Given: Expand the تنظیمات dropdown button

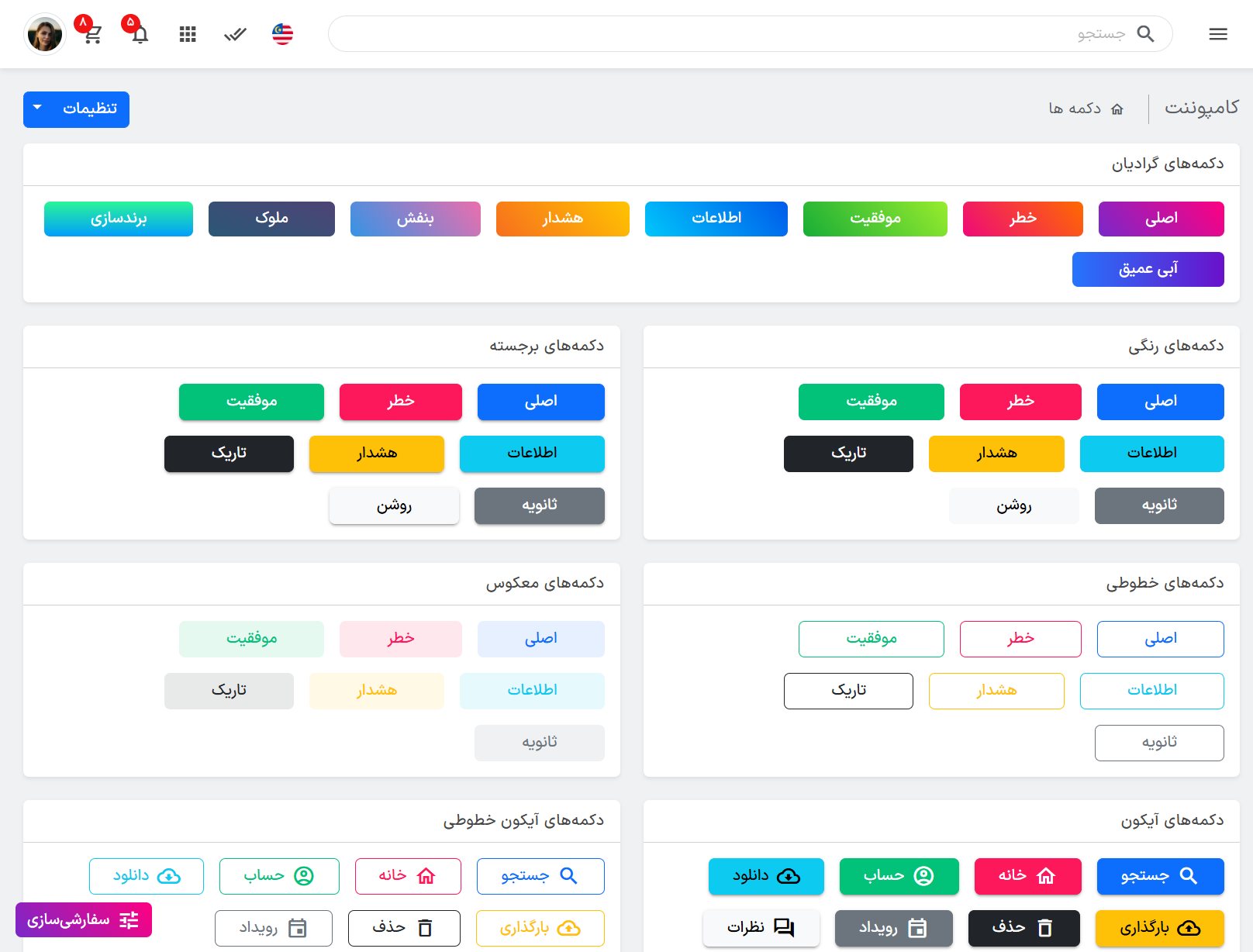Looking at the screenshot, I should coord(76,109).
